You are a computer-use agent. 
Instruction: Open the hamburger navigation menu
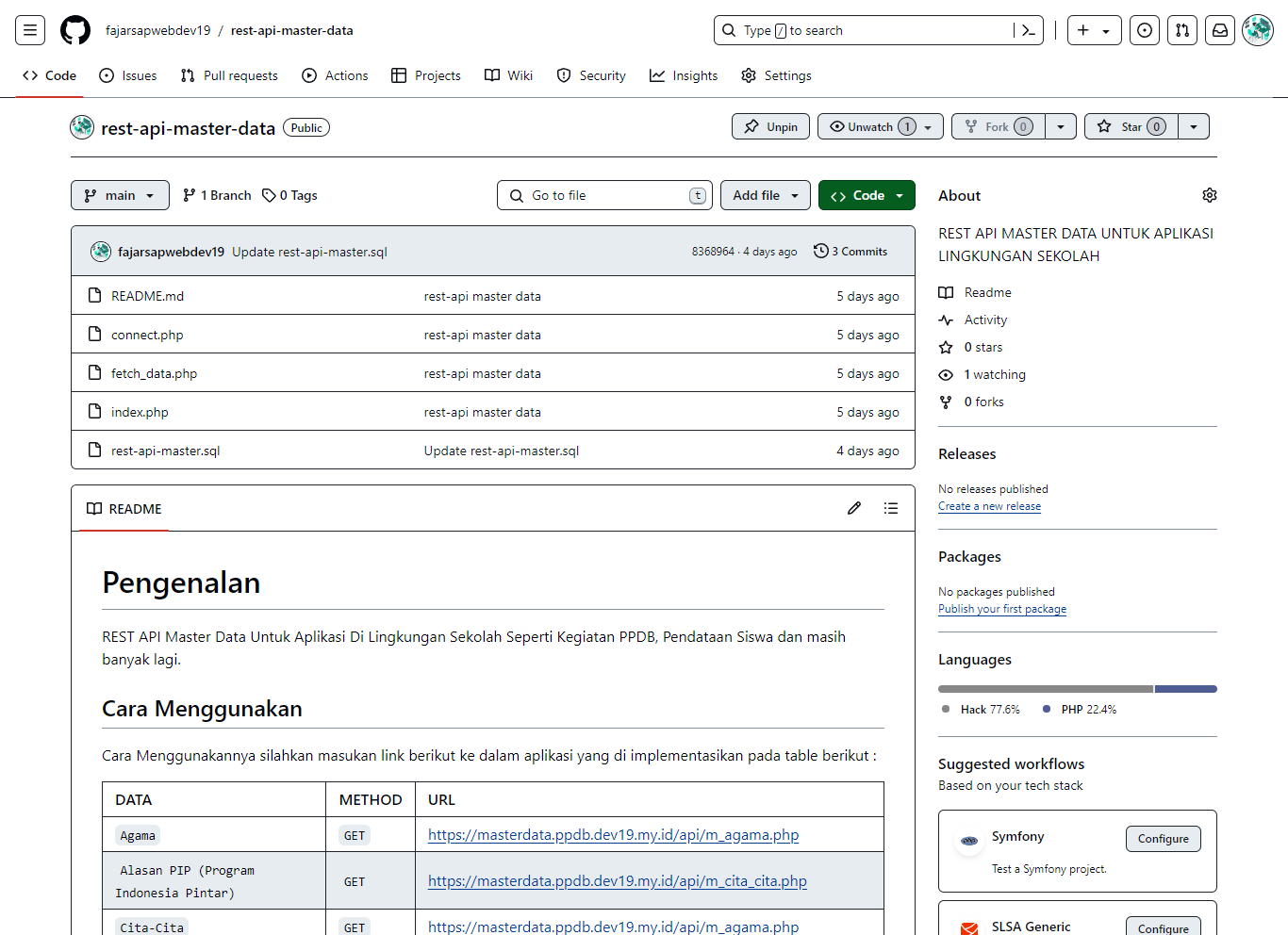pyautogui.click(x=30, y=30)
